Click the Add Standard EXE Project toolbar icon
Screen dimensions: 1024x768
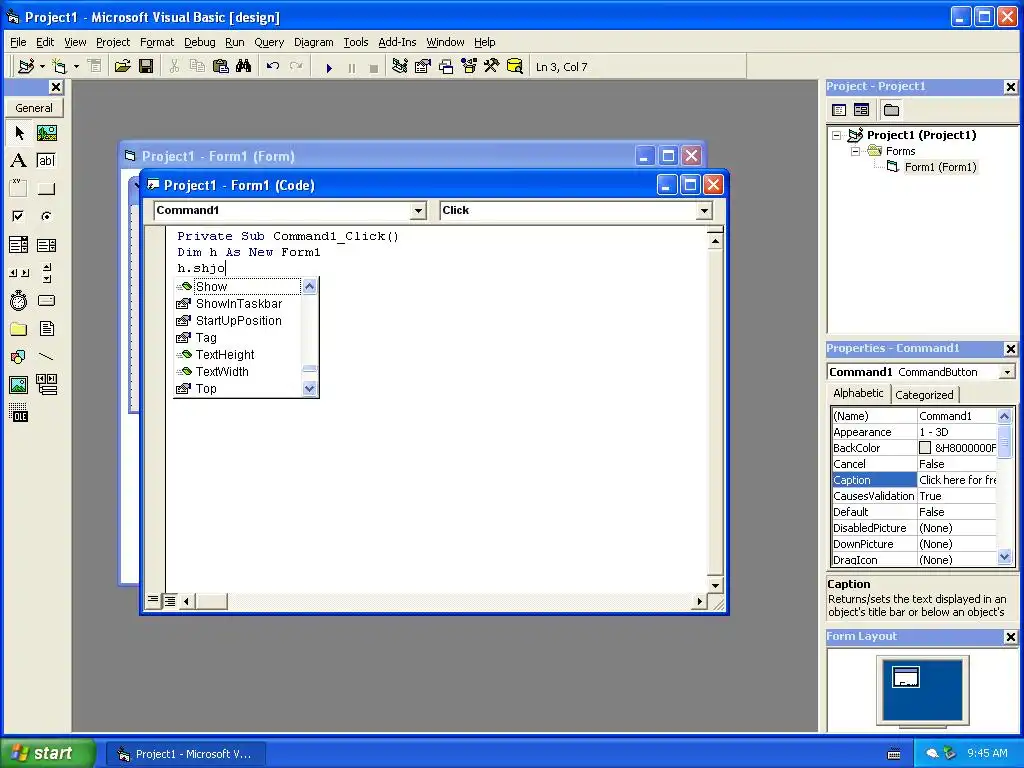[x=26, y=66]
